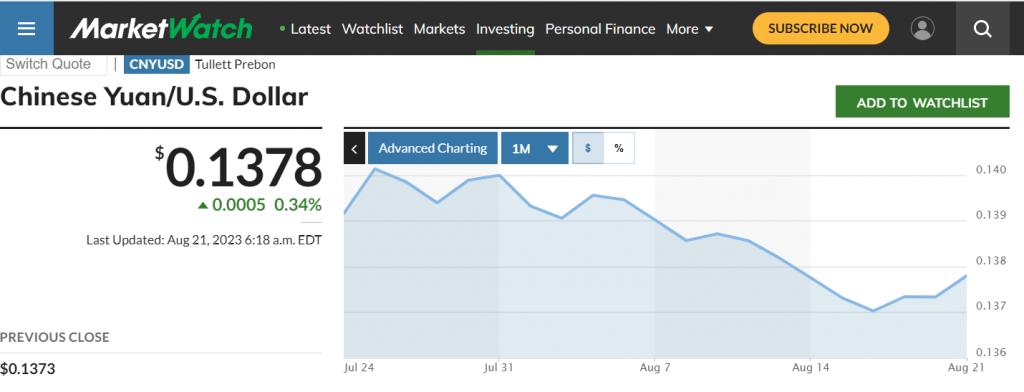Click the Add to Watchlist button
The image size is (1024, 392).
coord(922,102)
